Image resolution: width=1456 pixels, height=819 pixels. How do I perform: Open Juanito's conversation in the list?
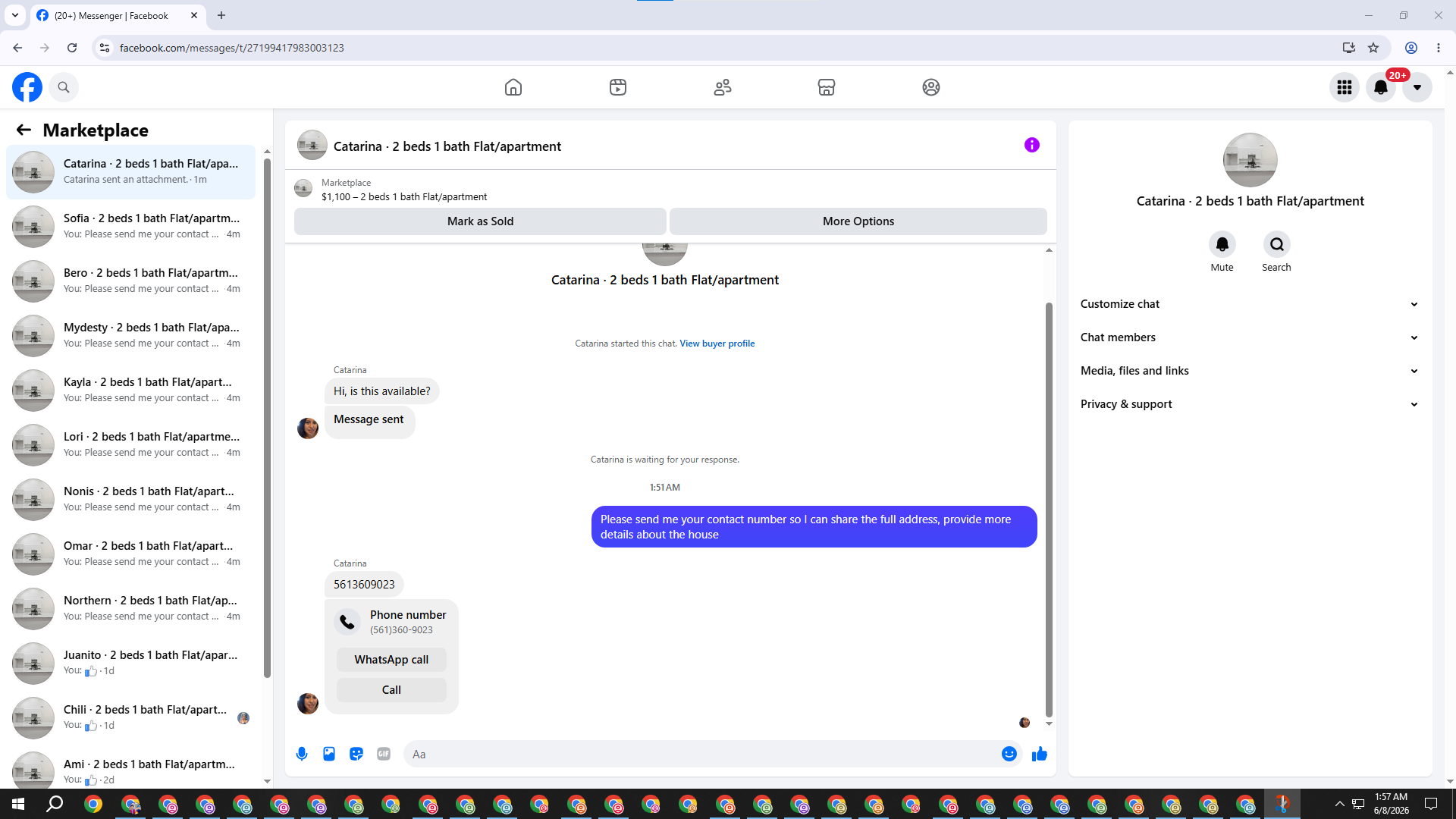[130, 663]
